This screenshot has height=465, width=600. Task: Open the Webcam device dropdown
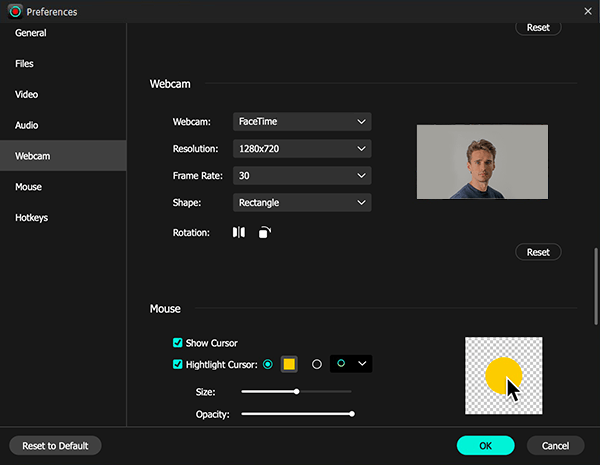(x=302, y=122)
